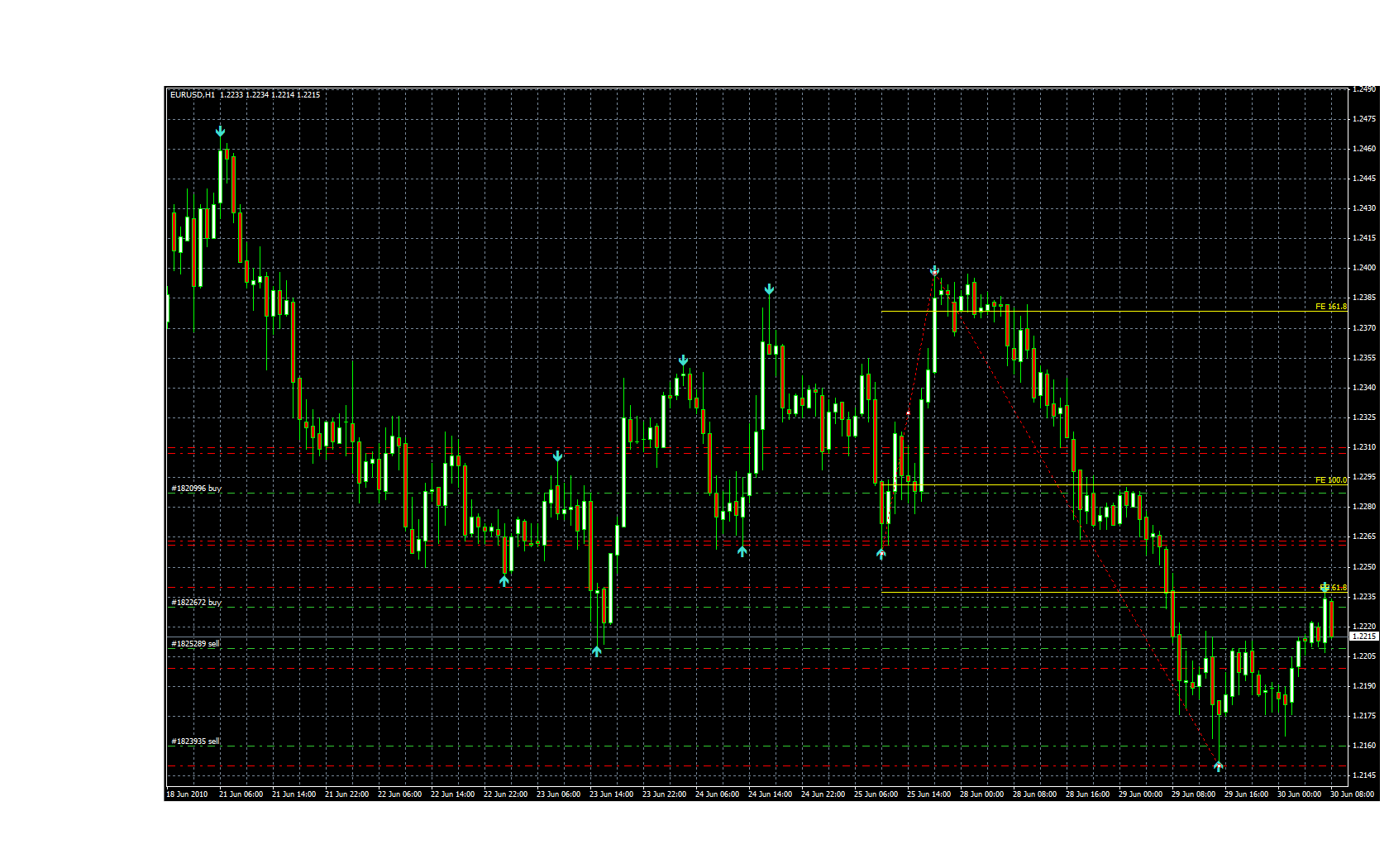Viewport: 1389px width, 868px height.
Task: Click the current price tag 1.2215
Action: [1363, 637]
